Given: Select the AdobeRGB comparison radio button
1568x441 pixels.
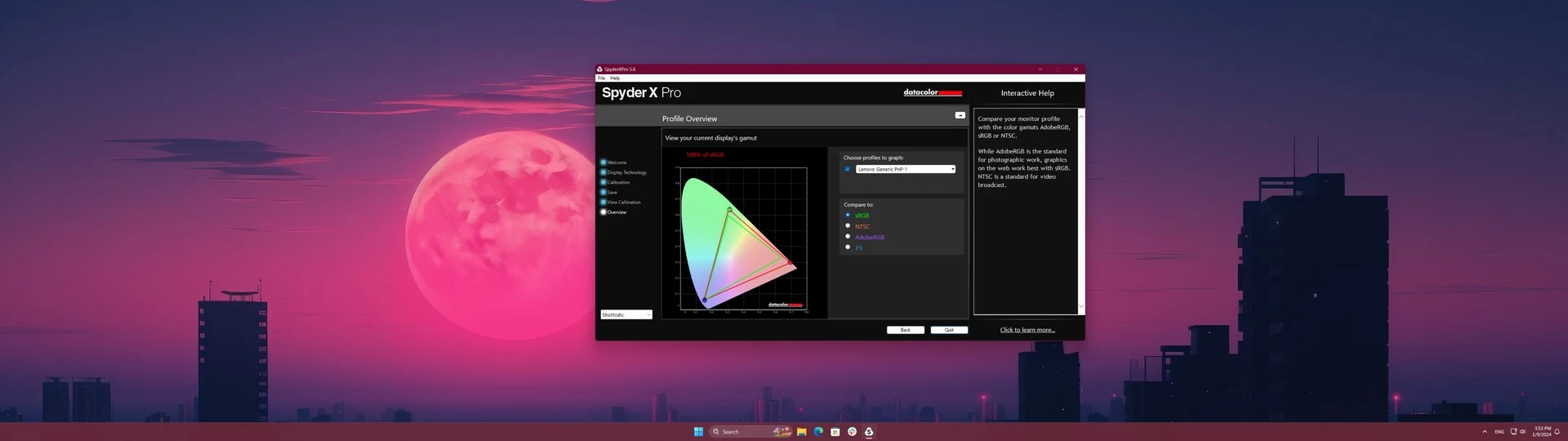Looking at the screenshot, I should pos(848,237).
